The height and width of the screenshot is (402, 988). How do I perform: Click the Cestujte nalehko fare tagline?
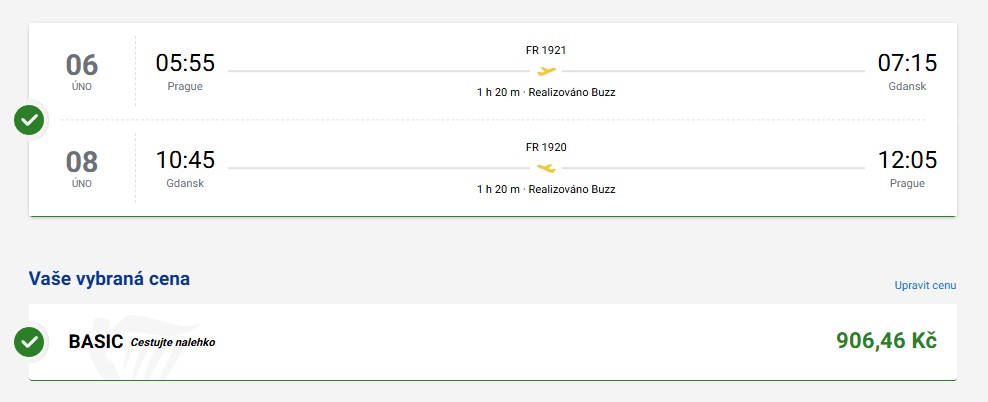(x=173, y=343)
